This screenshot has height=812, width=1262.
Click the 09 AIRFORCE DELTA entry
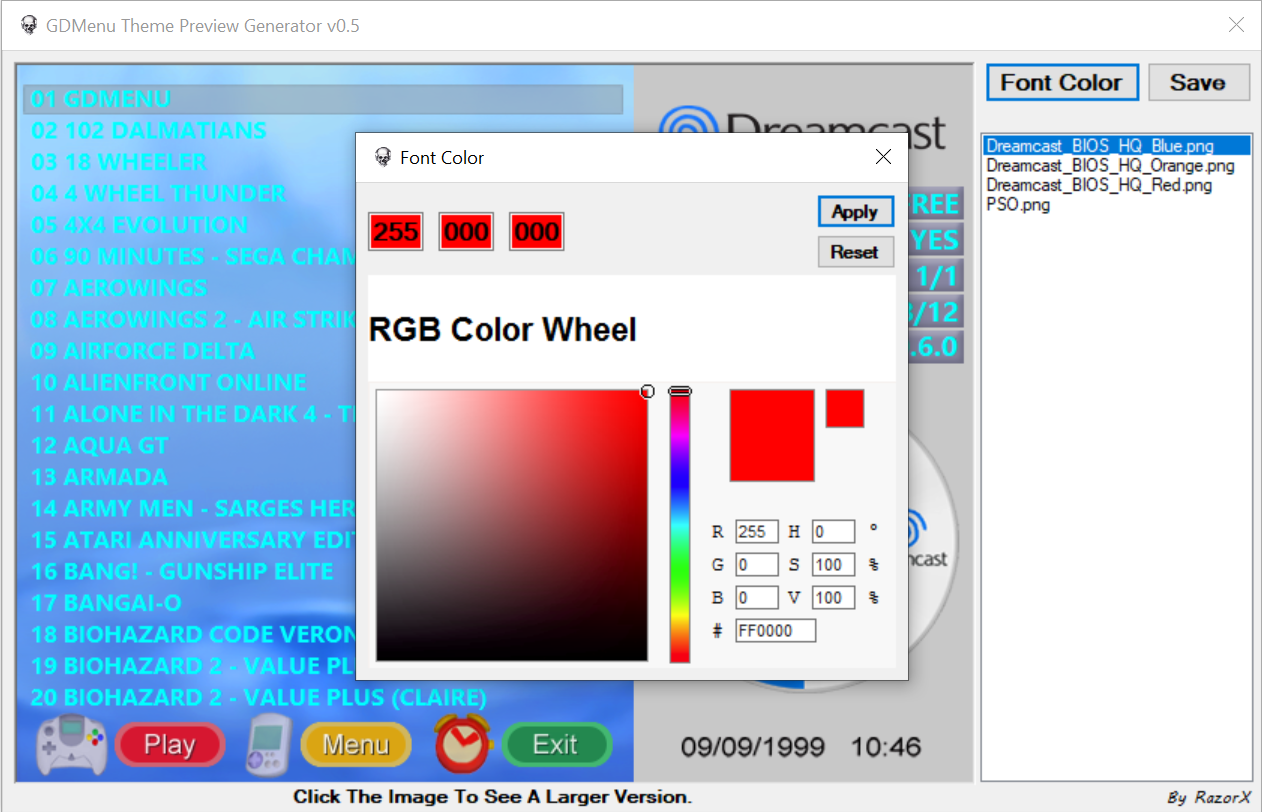point(143,351)
